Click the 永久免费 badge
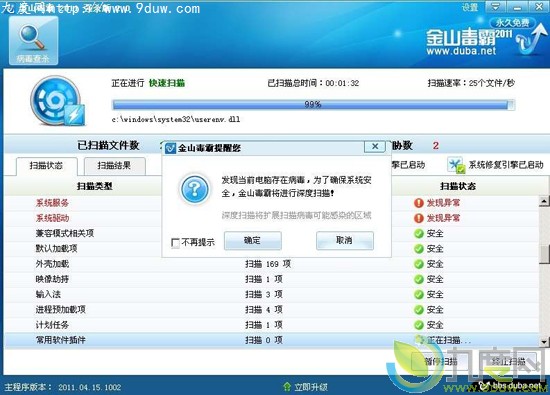Viewport: 550px width, 395px height. [512, 23]
